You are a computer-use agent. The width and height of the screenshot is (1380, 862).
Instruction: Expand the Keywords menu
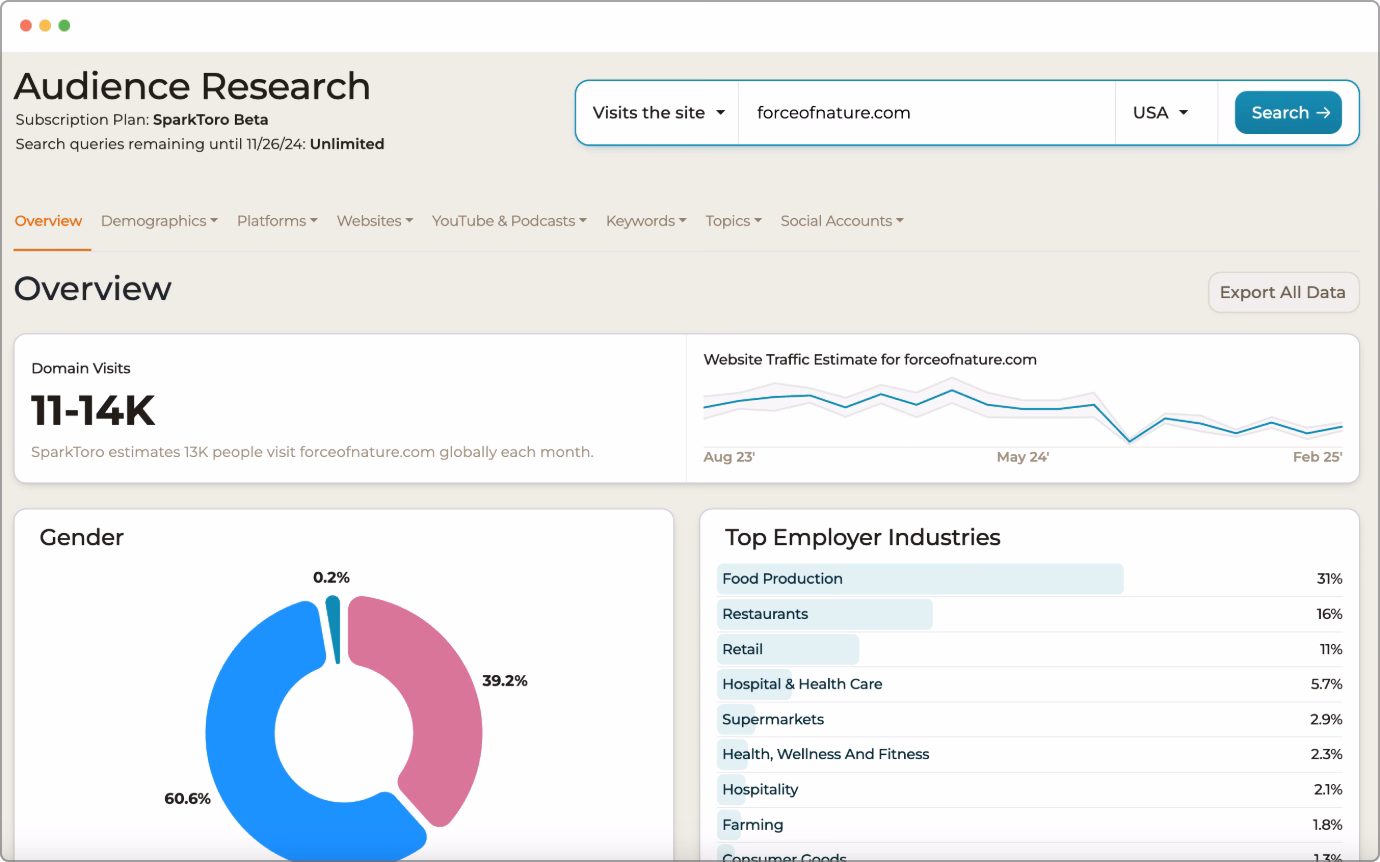pos(646,221)
